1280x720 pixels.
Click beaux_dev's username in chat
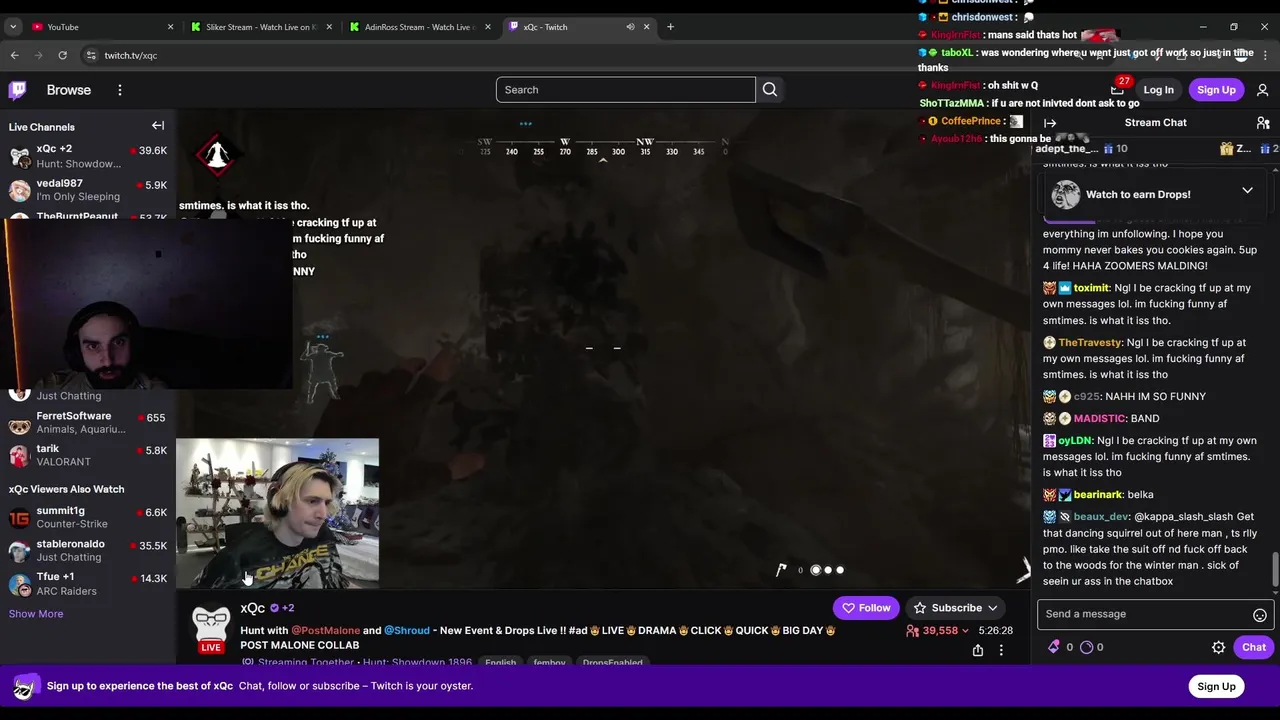(x=1101, y=517)
